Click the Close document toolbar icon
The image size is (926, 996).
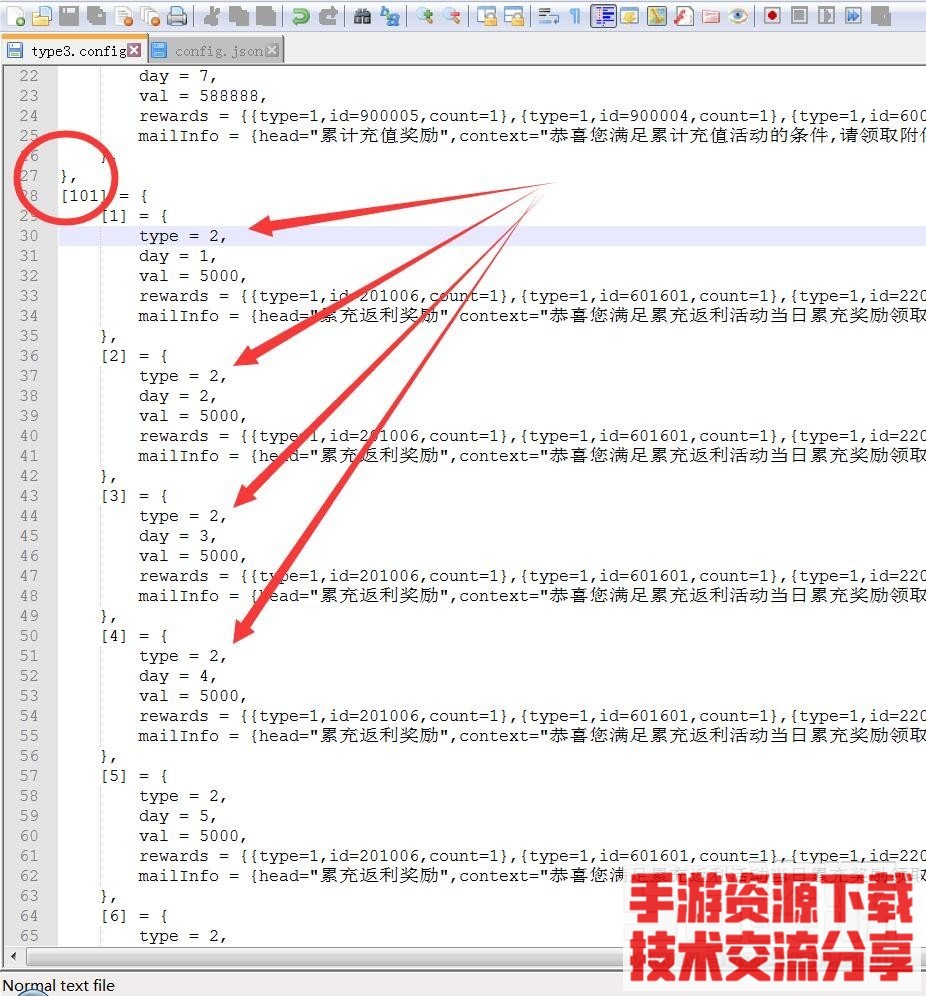124,16
